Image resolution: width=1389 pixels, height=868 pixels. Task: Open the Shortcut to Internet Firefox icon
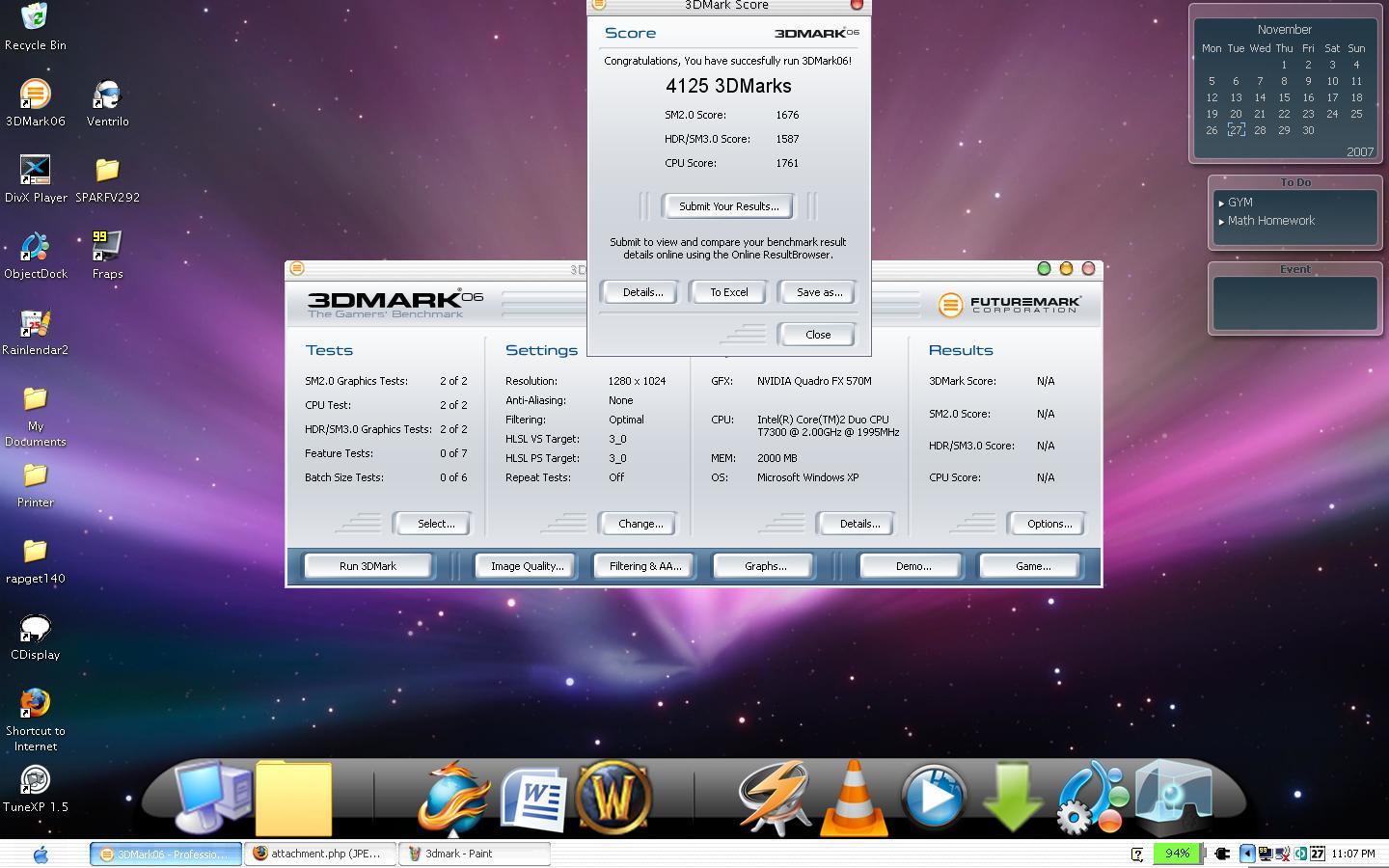[35, 719]
